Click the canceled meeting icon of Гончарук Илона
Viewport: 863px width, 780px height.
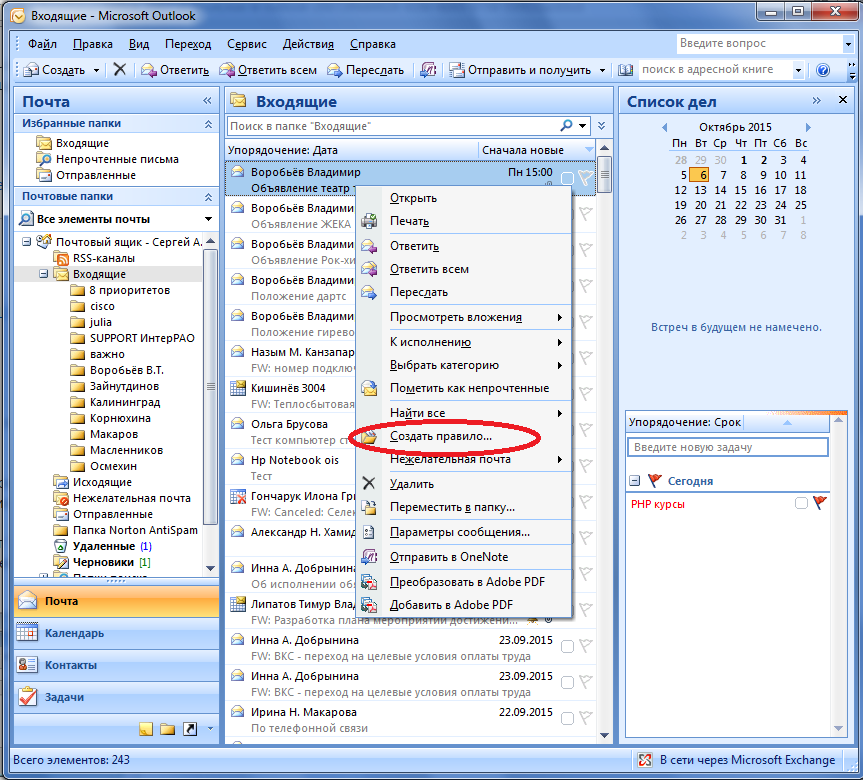(238, 497)
